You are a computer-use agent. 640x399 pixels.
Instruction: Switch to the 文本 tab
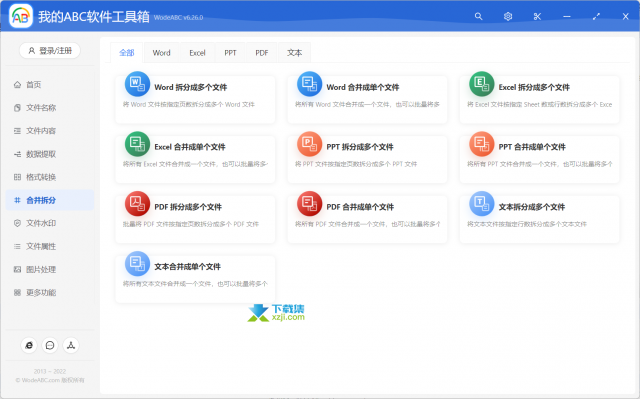(294, 53)
